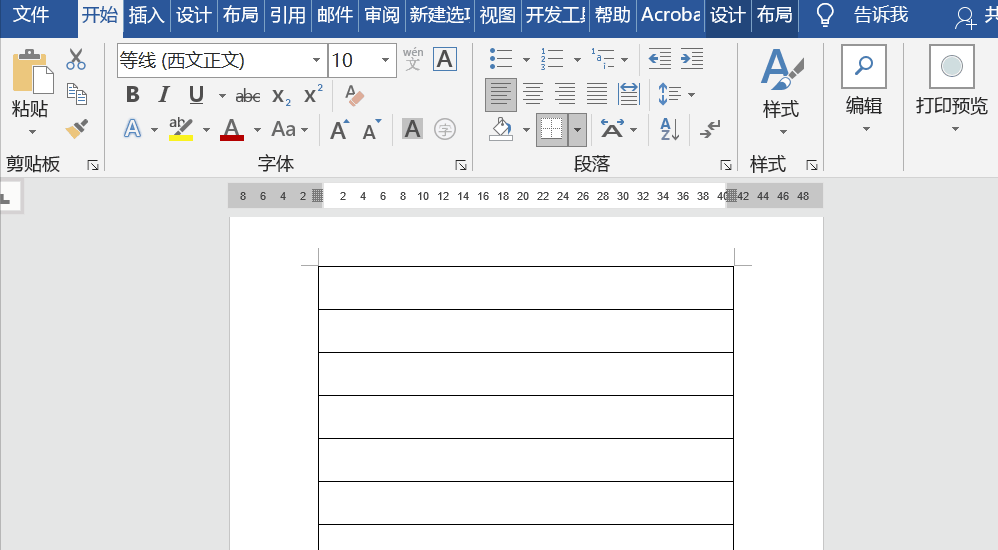Click the Paste clipboard icon
The width and height of the screenshot is (998, 550).
[32, 71]
